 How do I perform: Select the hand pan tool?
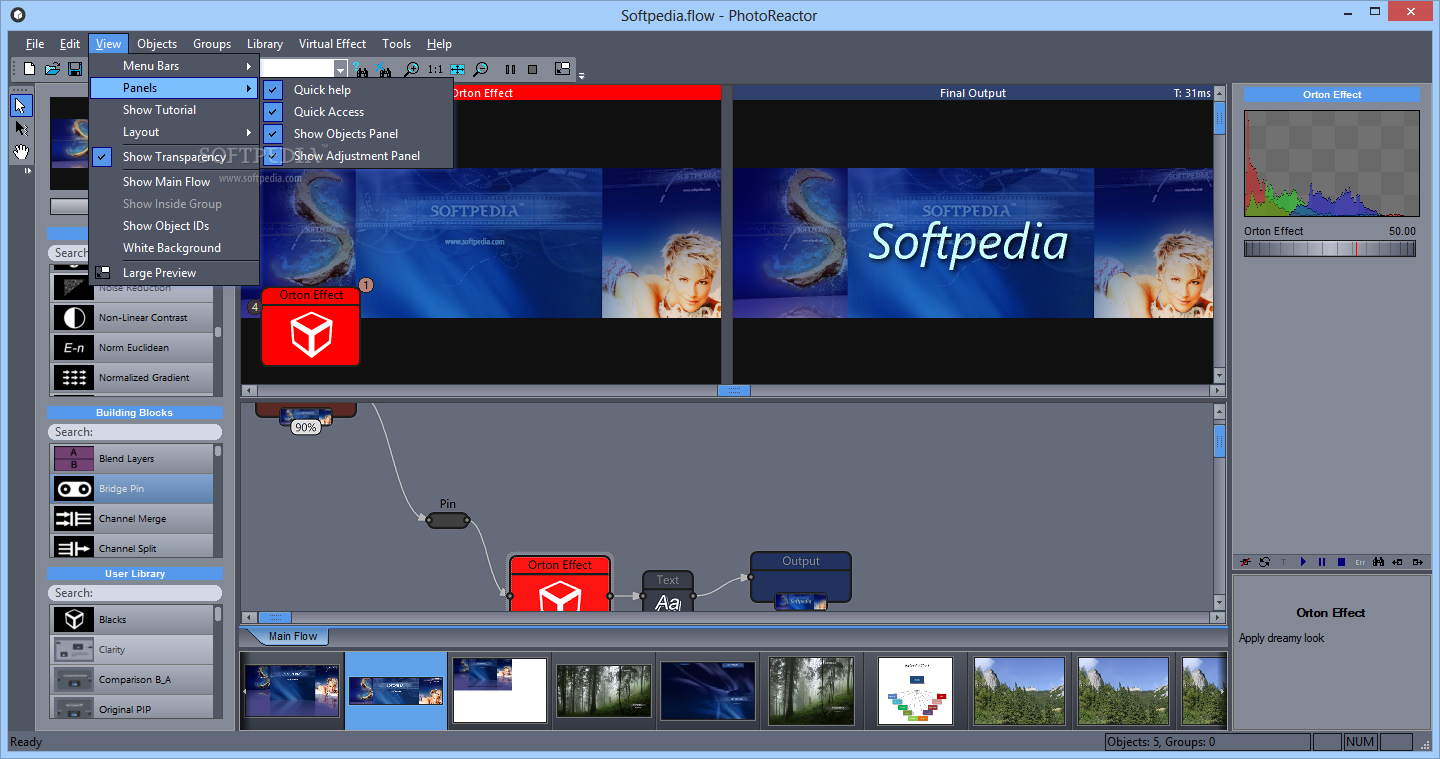(x=21, y=152)
